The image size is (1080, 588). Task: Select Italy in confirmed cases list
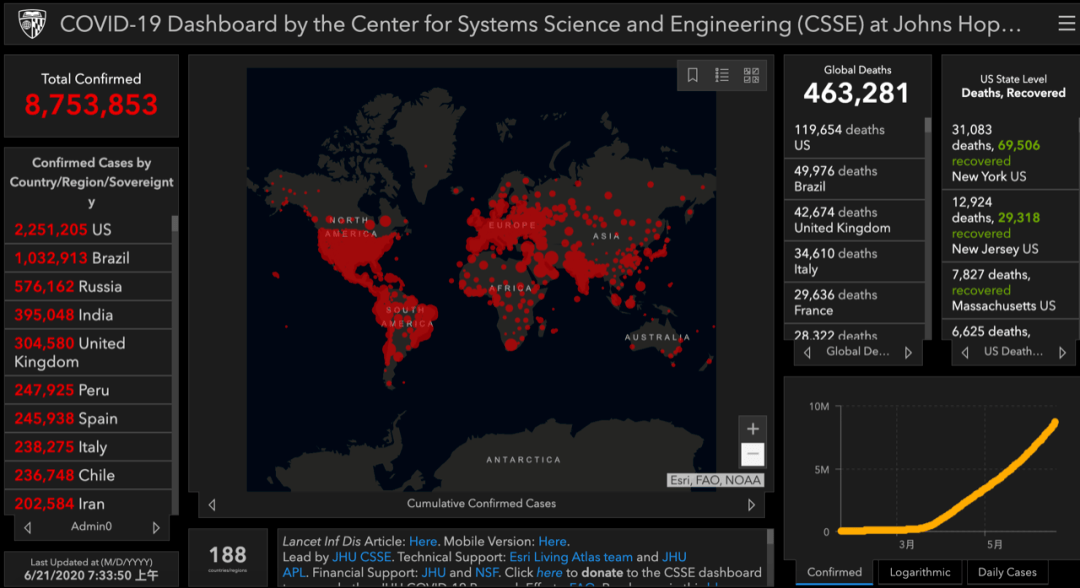88,447
